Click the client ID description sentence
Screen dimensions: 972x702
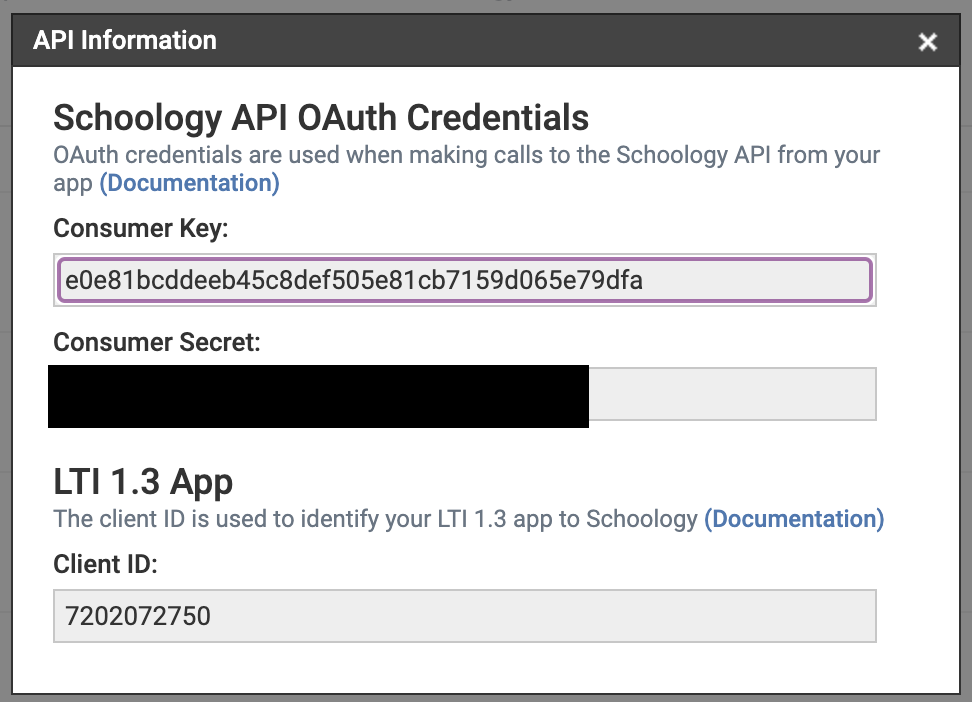(375, 519)
